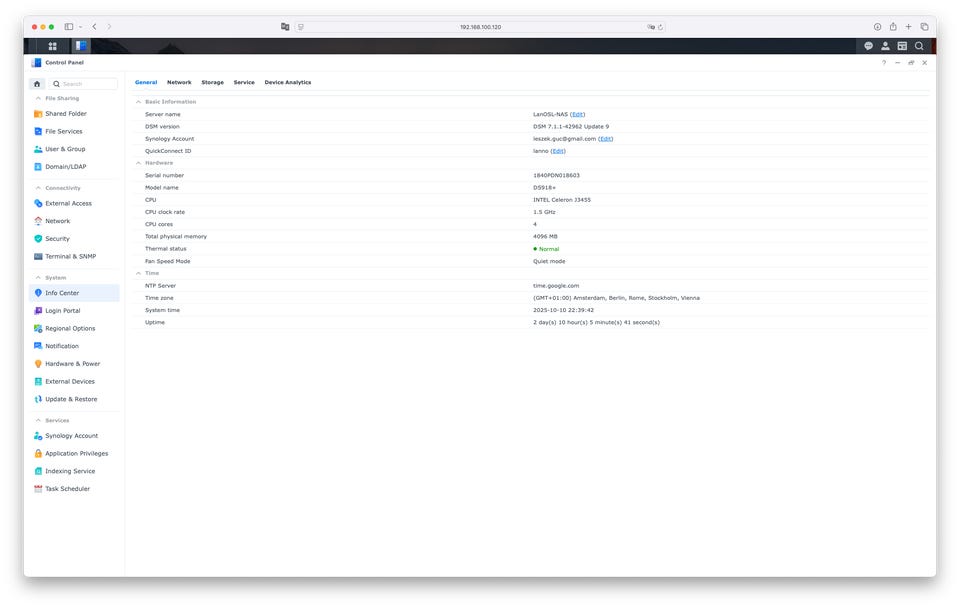Collapse the Services sidebar group
The height and width of the screenshot is (608, 960).
point(38,421)
